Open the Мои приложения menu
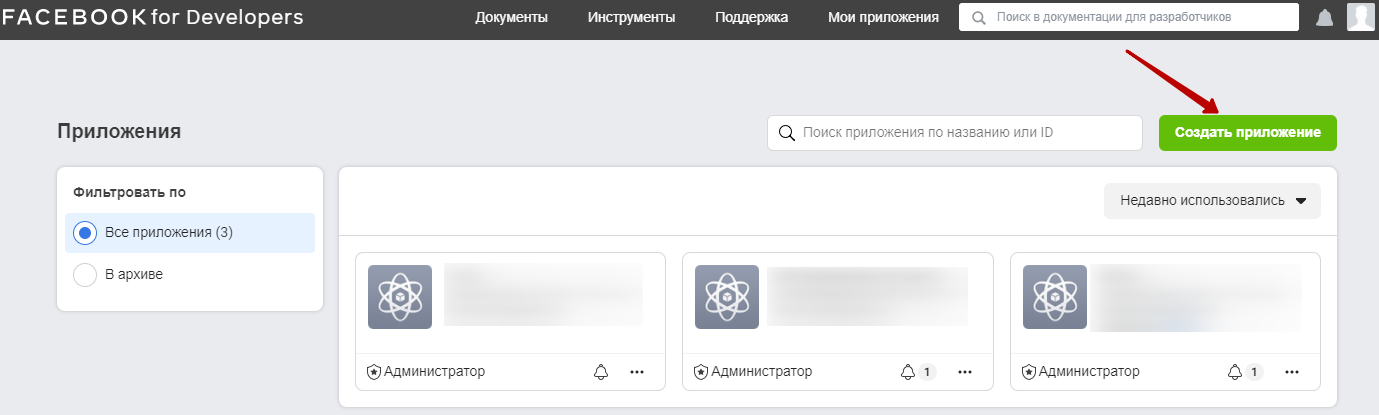Image resolution: width=1379 pixels, height=415 pixels. coord(883,17)
